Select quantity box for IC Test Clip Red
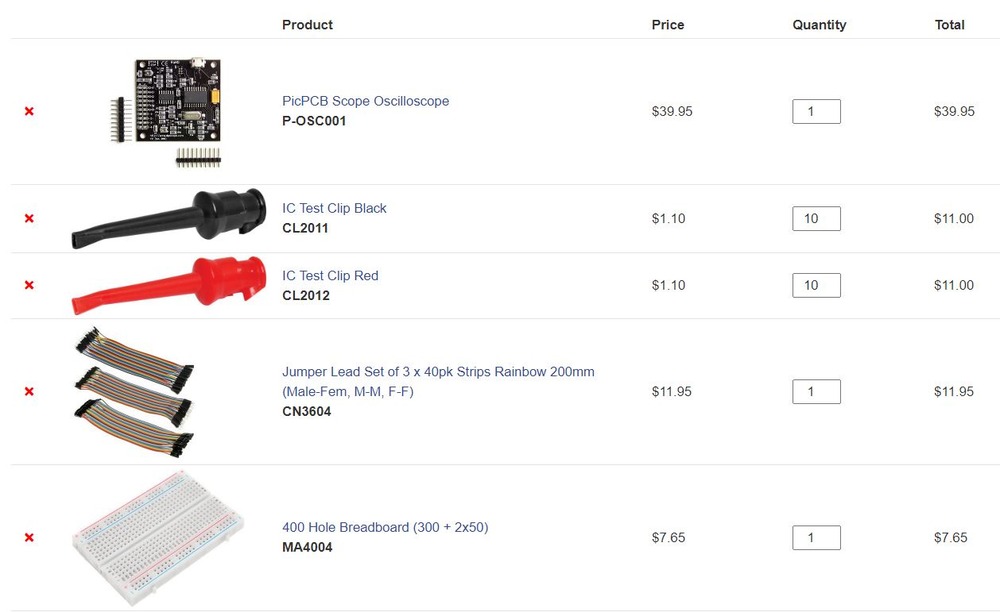1000x612 pixels. (816, 285)
